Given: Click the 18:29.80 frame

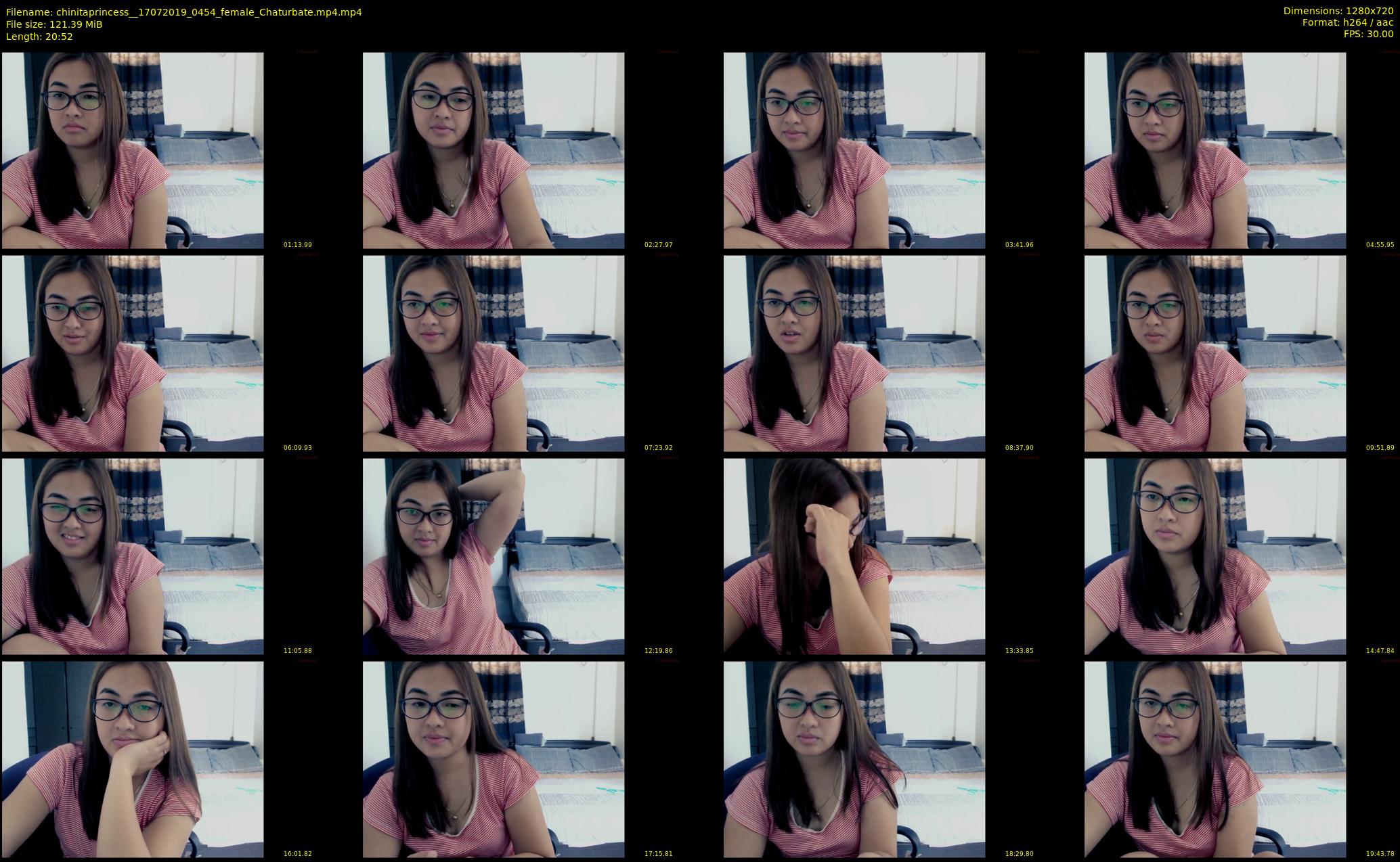Looking at the screenshot, I should tap(854, 759).
